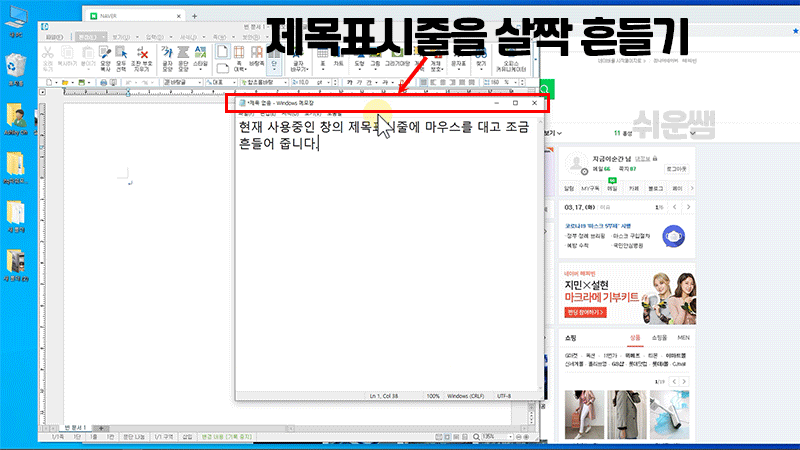The image size is (800, 450).
Task: Click the portrait page orientation icon
Action: (x=222, y=52)
